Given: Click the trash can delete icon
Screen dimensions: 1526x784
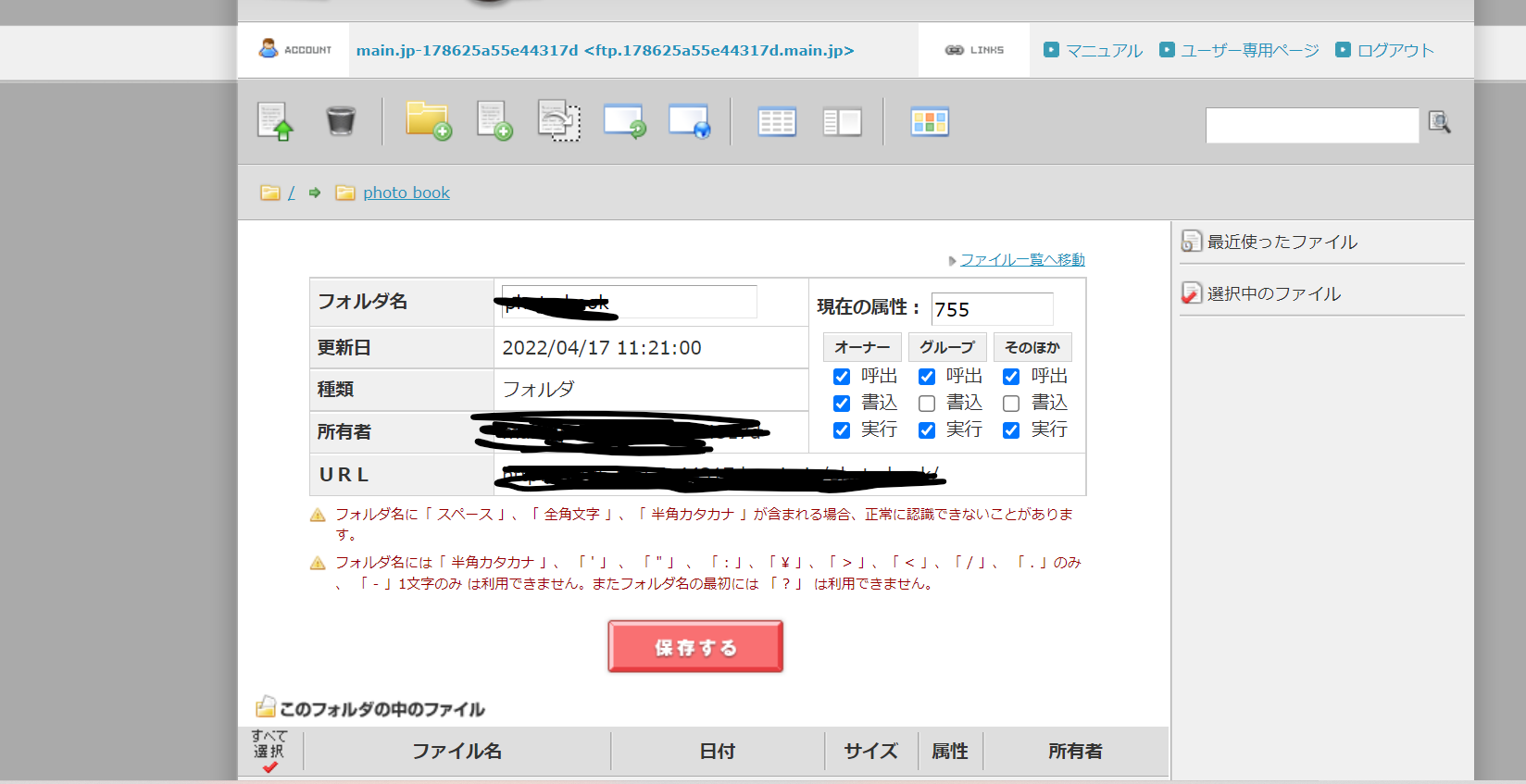Looking at the screenshot, I should click(x=341, y=121).
